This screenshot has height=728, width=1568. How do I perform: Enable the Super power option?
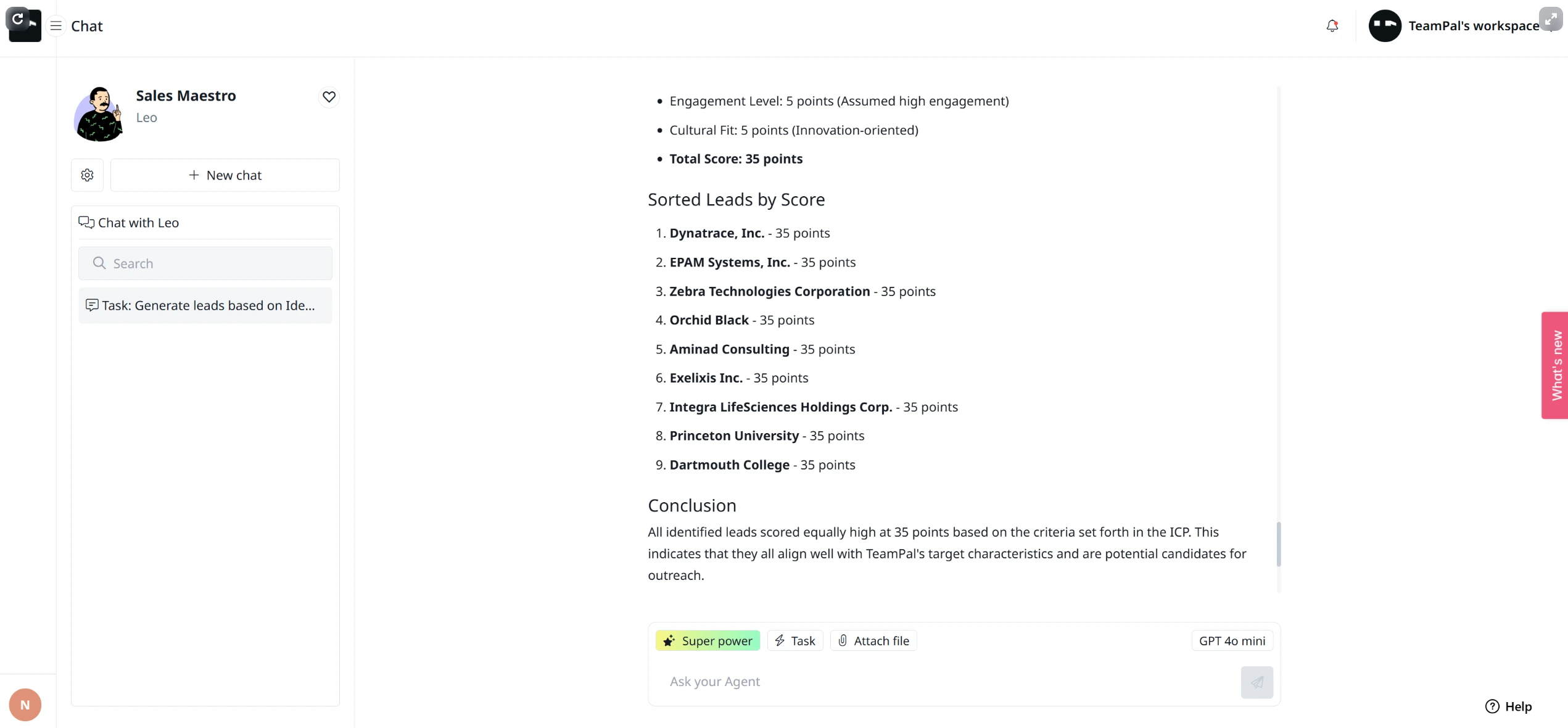tap(708, 640)
